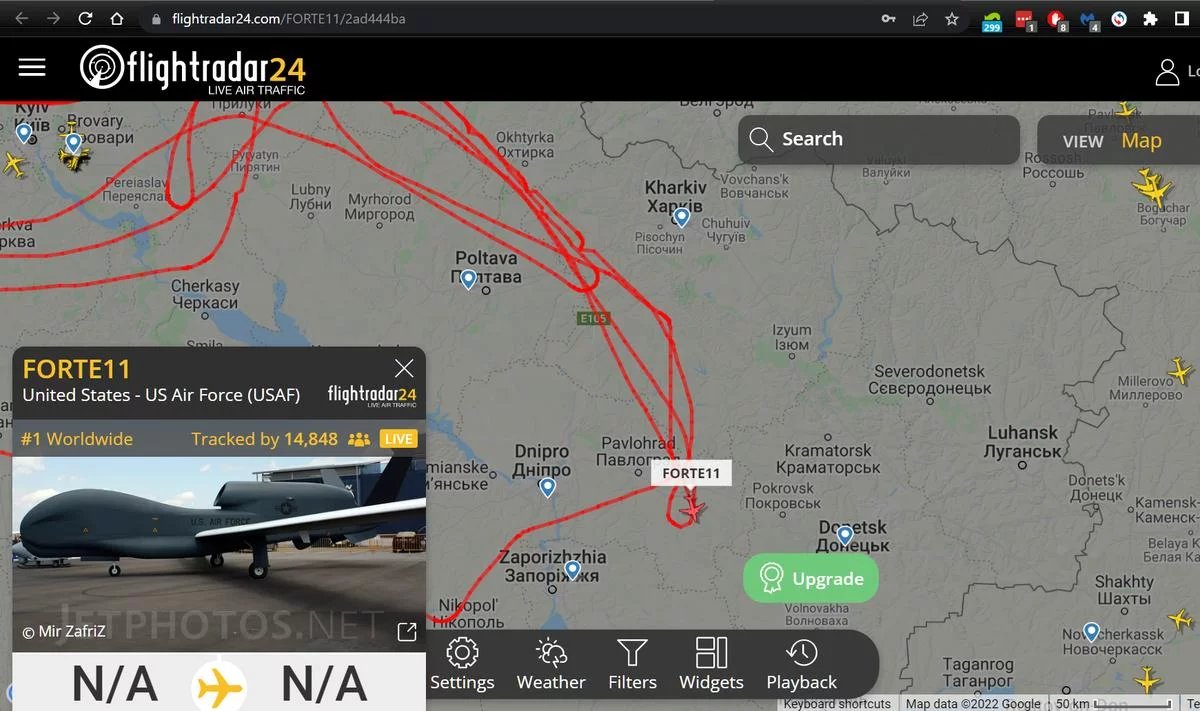Open the VIEW Map selector
This screenshot has width=1200, height=711.
(1118, 140)
